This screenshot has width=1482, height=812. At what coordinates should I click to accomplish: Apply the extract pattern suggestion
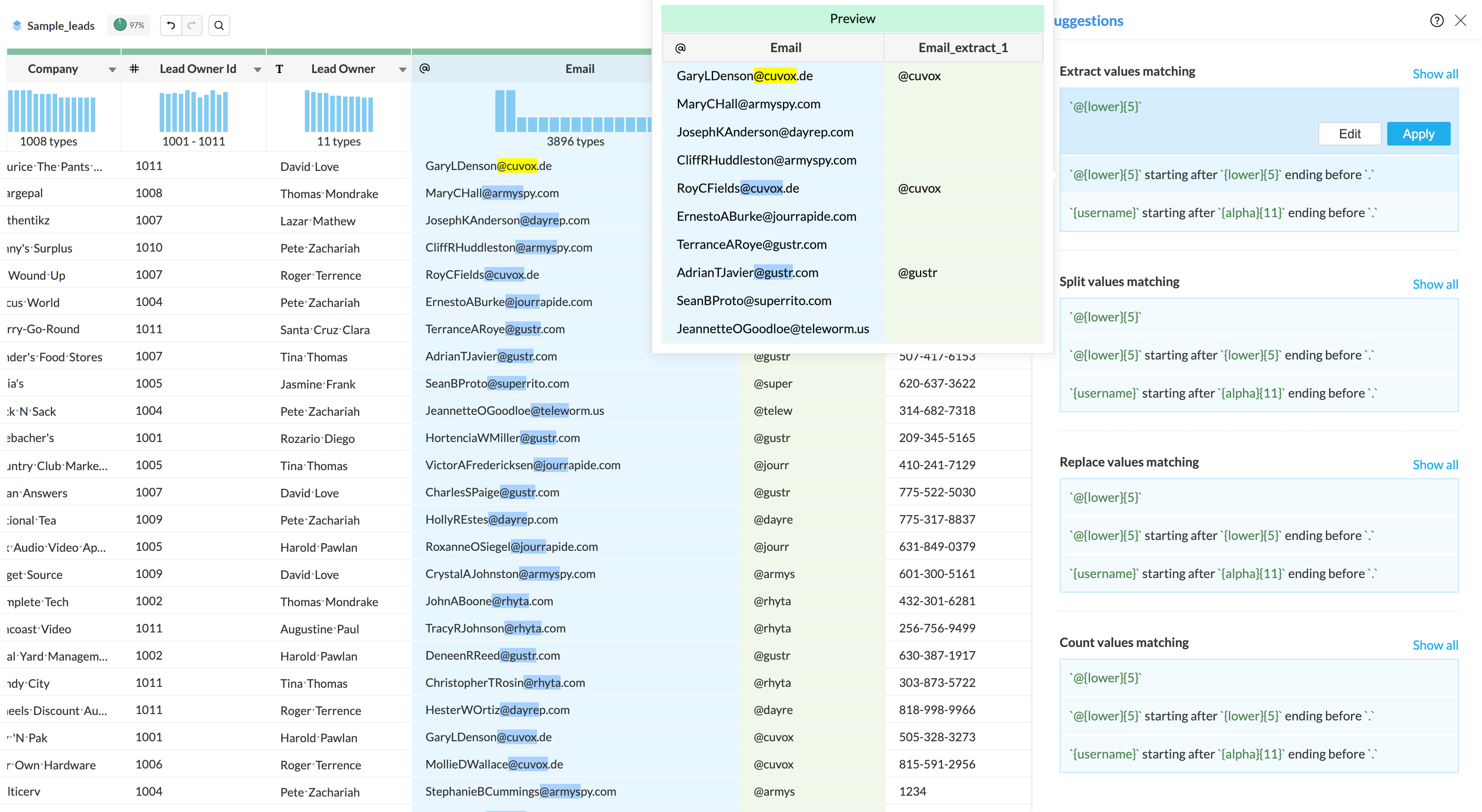[1418, 134]
